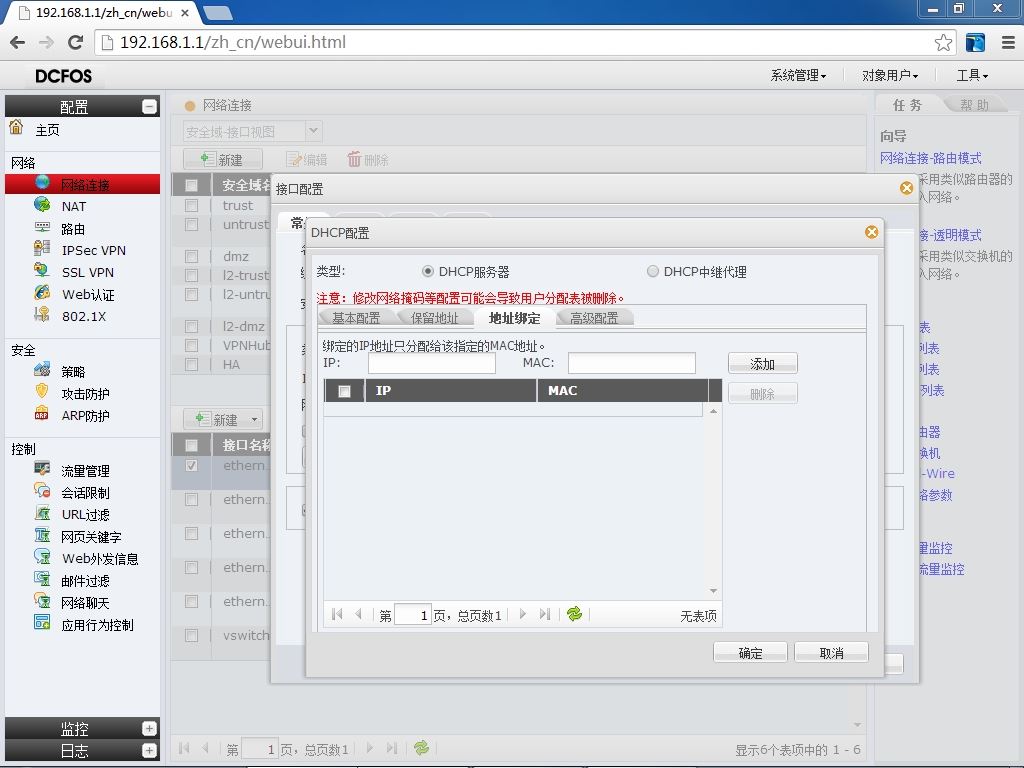Click the 邮件过滤 icon
Image resolution: width=1024 pixels, height=768 pixels.
tap(42, 579)
